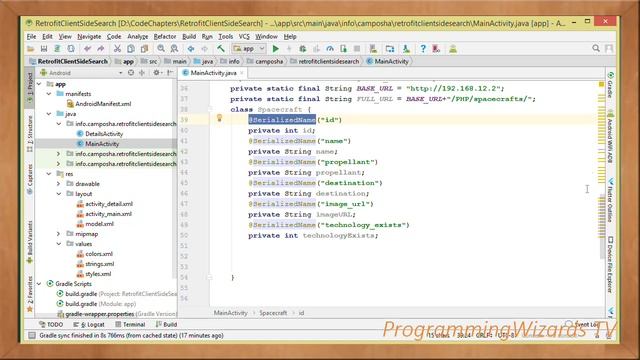Image resolution: width=640 pixels, height=360 pixels.
Task: Click the RetrofitClientSideSearch breadcrumb
Action: (69, 61)
